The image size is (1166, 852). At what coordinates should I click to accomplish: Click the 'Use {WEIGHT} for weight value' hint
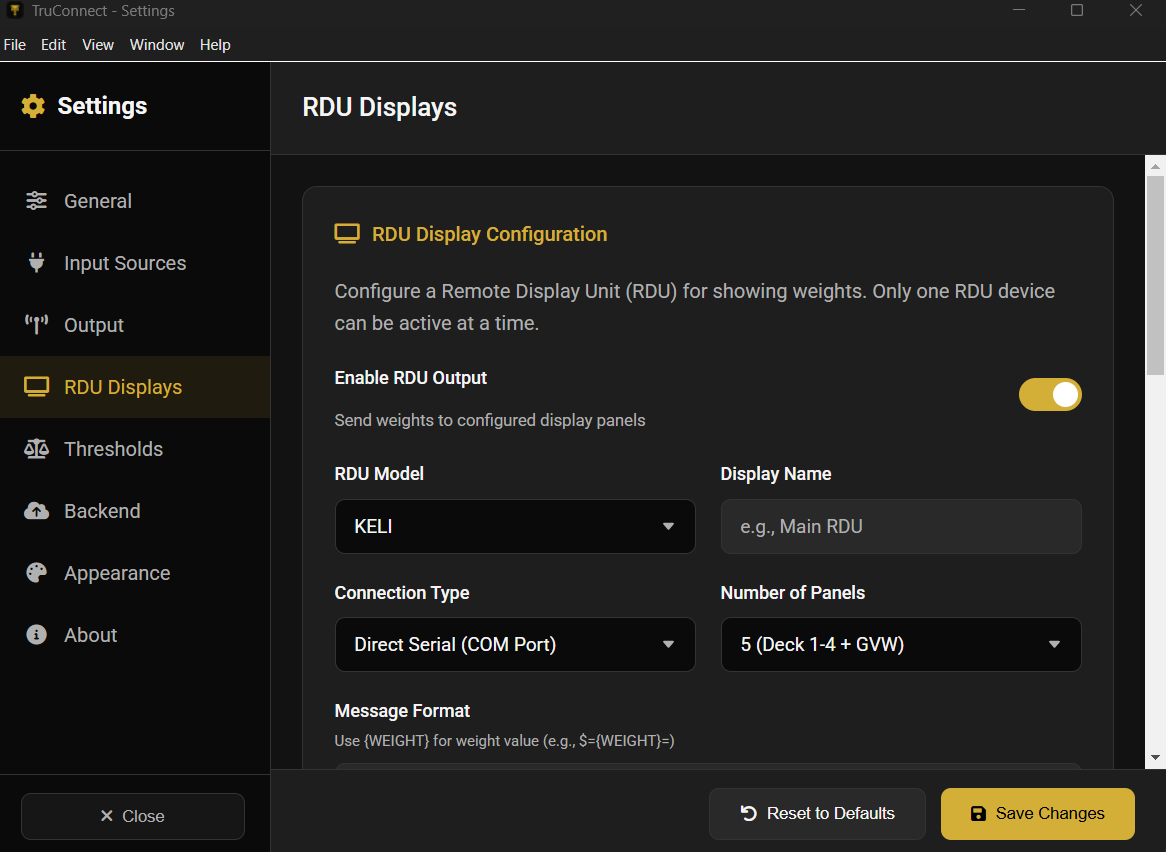click(504, 740)
